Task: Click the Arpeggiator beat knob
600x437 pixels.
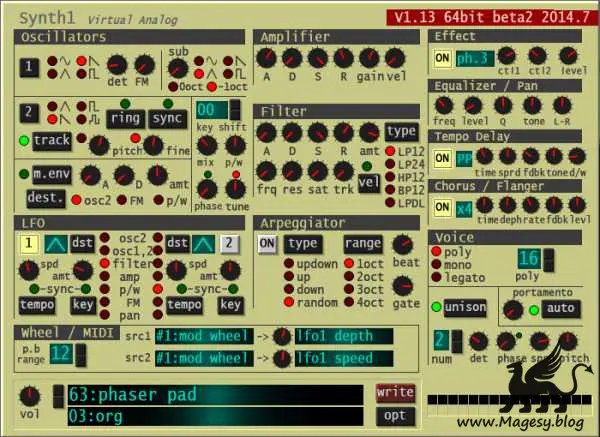Action: [403, 245]
